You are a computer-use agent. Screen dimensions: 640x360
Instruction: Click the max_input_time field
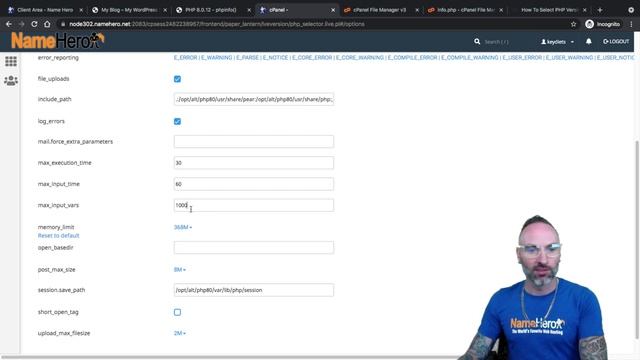tap(253, 184)
